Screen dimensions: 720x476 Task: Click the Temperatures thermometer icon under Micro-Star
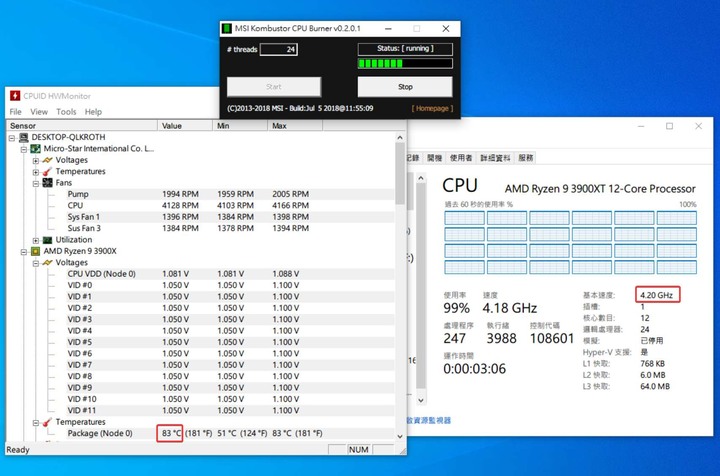tap(47, 172)
